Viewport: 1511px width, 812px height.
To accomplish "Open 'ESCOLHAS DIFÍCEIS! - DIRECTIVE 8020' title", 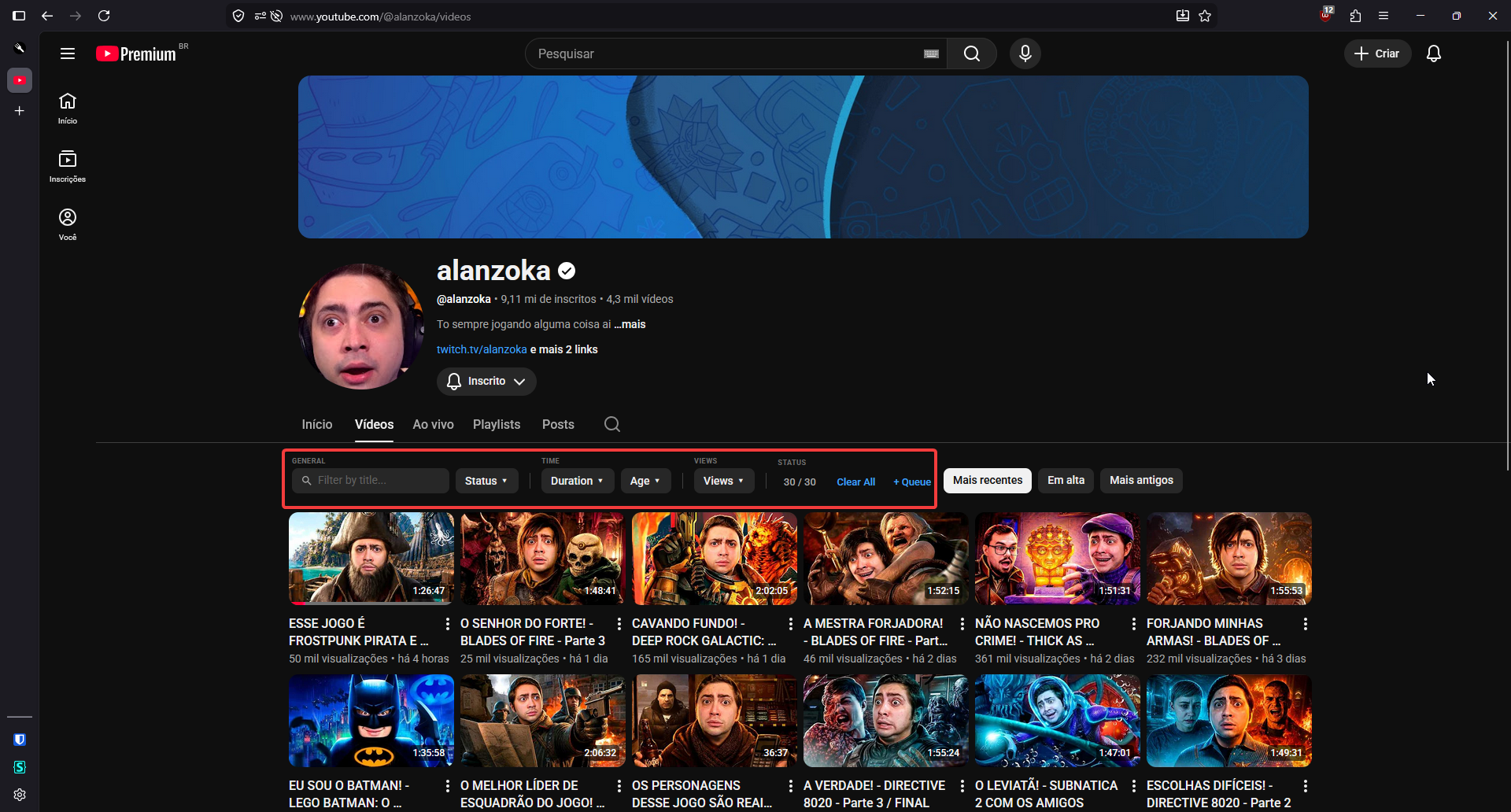I will point(1218,794).
